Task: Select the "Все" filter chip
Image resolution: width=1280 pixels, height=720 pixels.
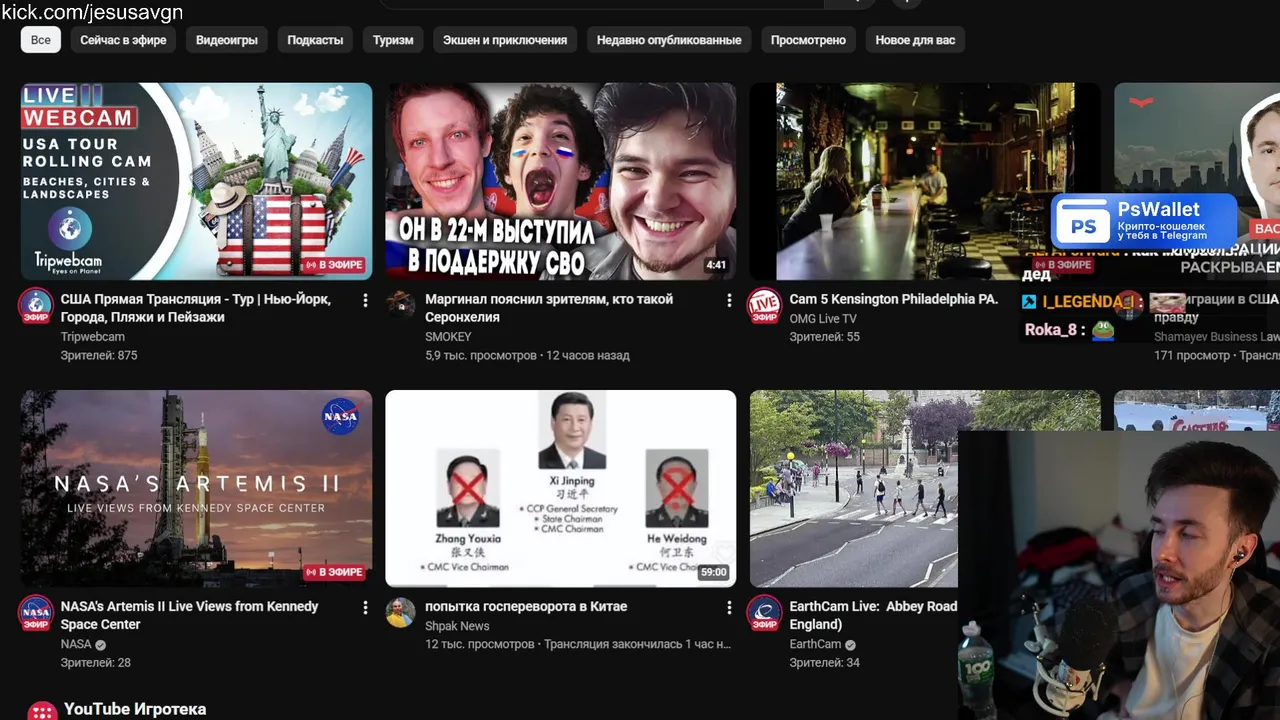Action: click(x=41, y=40)
